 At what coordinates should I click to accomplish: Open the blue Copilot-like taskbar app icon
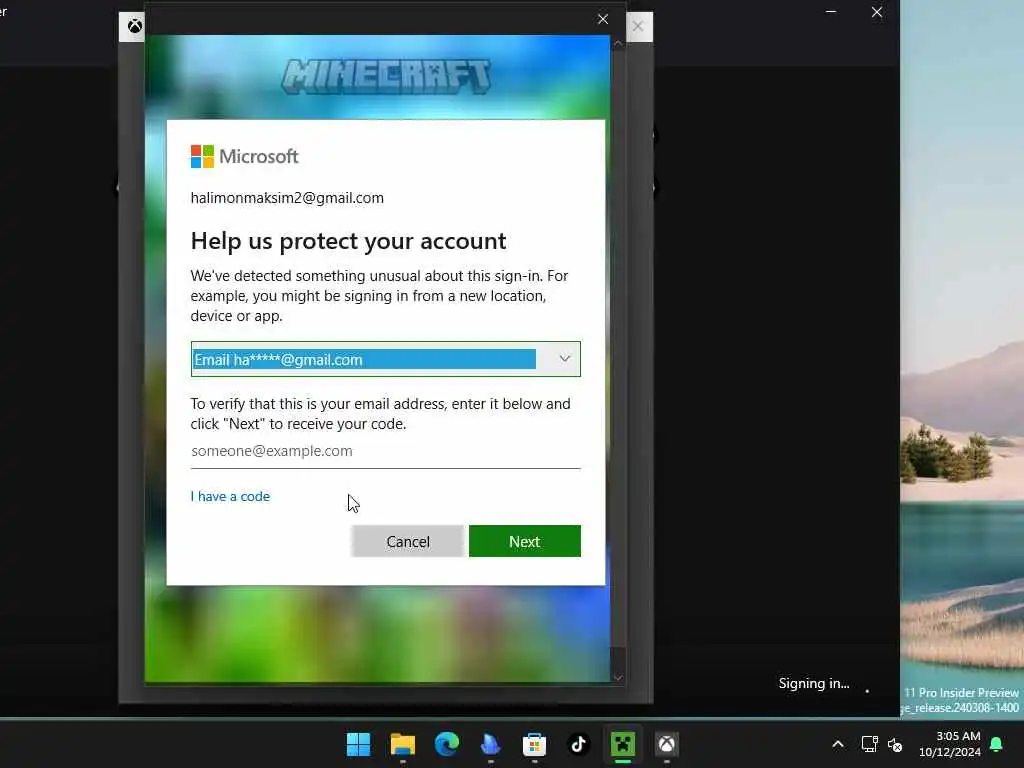click(490, 744)
